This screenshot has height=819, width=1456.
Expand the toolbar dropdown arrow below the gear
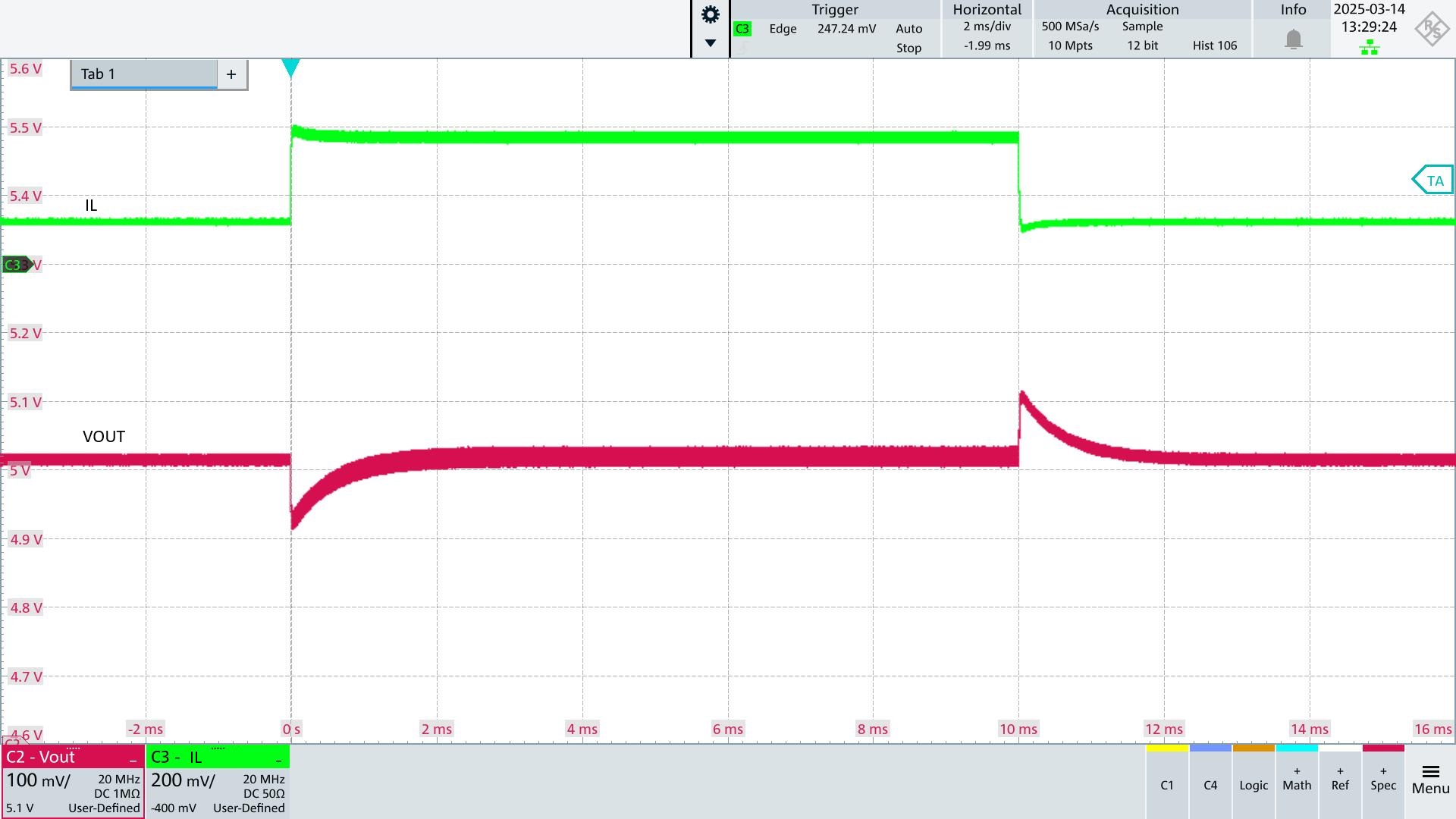[710, 43]
